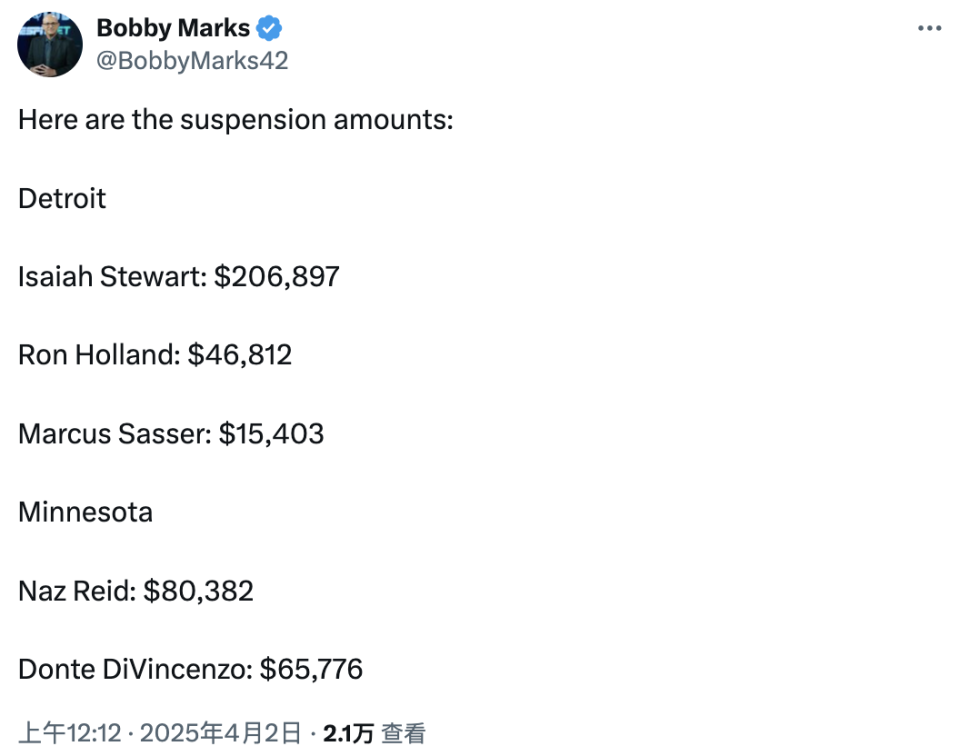Click the name Isaiah Stewart
The height and width of the screenshot is (756, 960).
111,276
